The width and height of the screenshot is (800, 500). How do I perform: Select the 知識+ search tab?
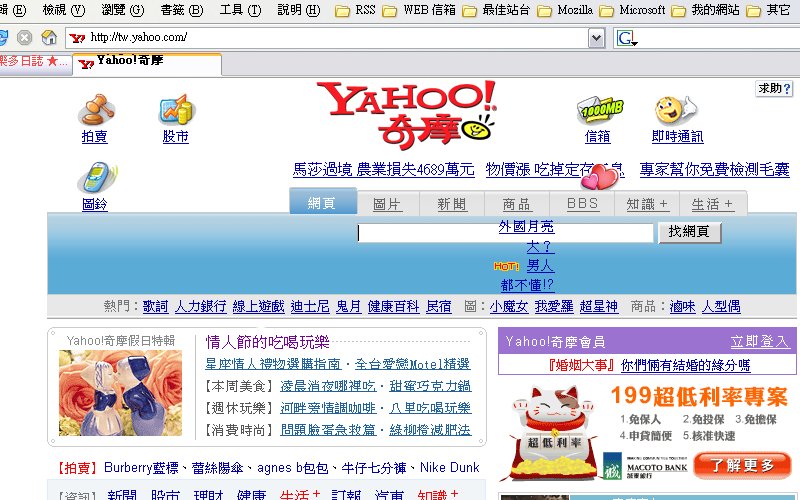coord(647,204)
